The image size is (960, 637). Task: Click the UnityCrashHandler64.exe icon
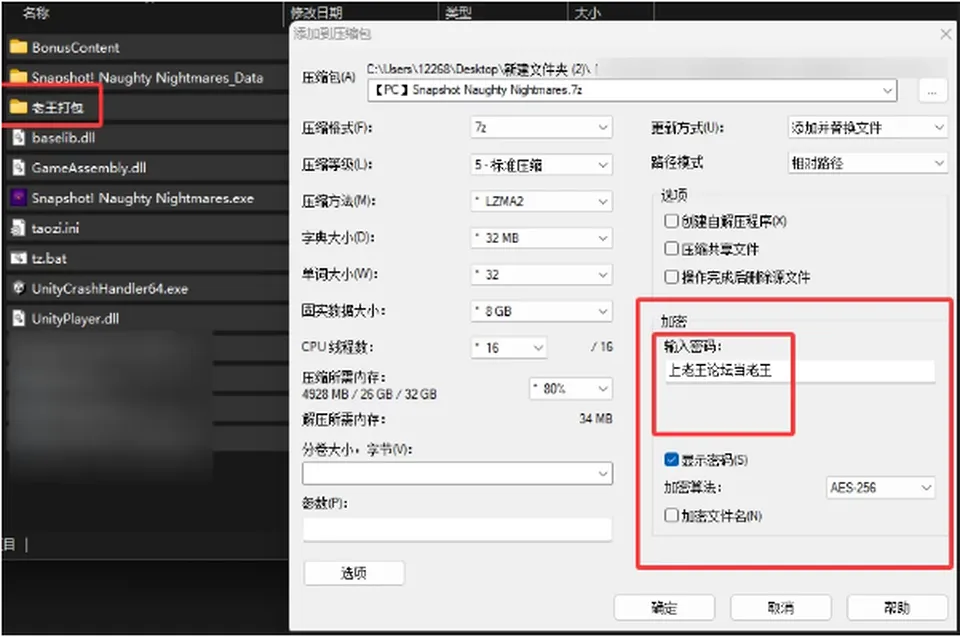(18, 288)
